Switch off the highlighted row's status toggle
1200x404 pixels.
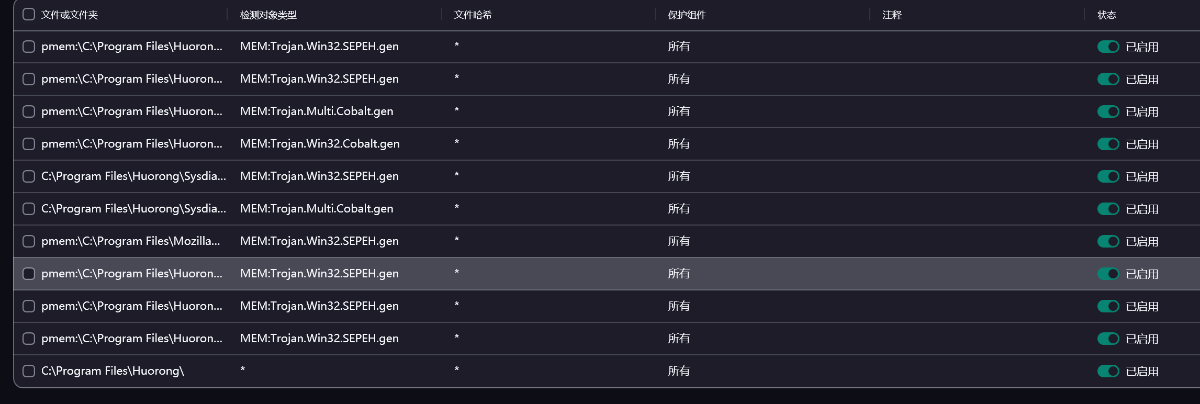[1107, 274]
